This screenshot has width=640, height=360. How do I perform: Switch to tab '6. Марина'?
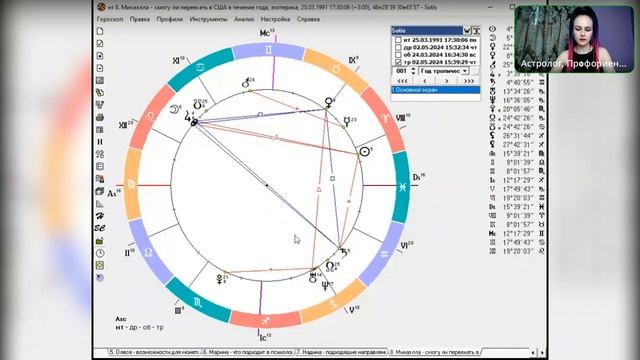click(x=248, y=352)
